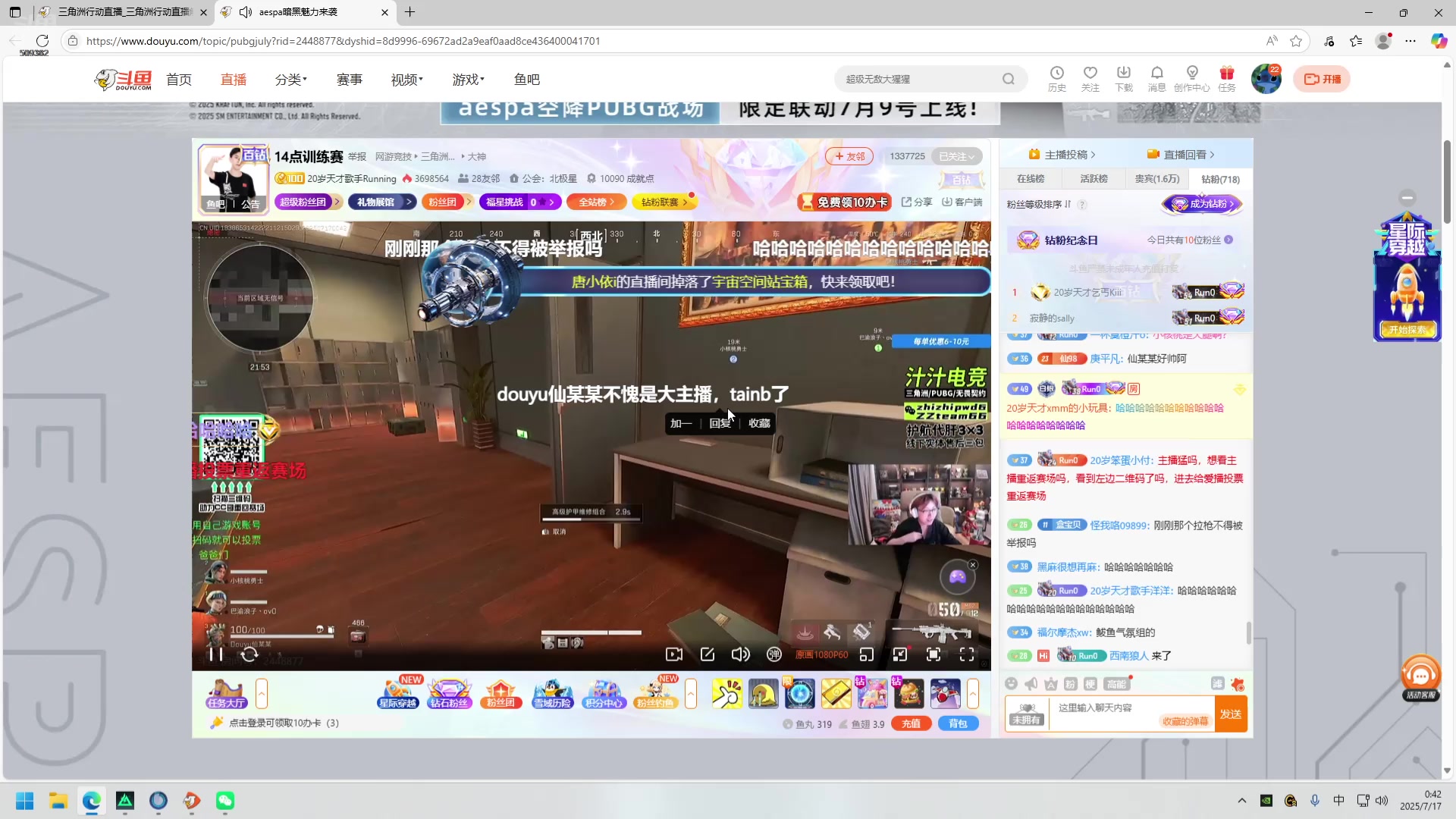
Task: Open the emoji picker in chat
Action: tap(1011, 684)
